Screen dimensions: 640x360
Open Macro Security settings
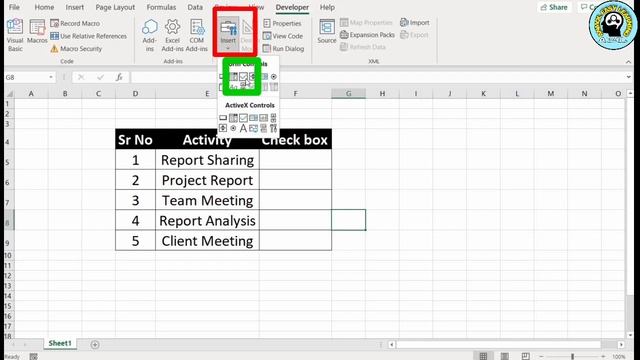pos(76,49)
